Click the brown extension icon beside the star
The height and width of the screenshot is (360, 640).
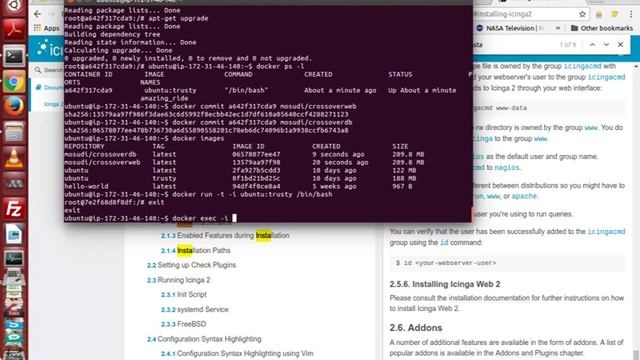point(599,14)
